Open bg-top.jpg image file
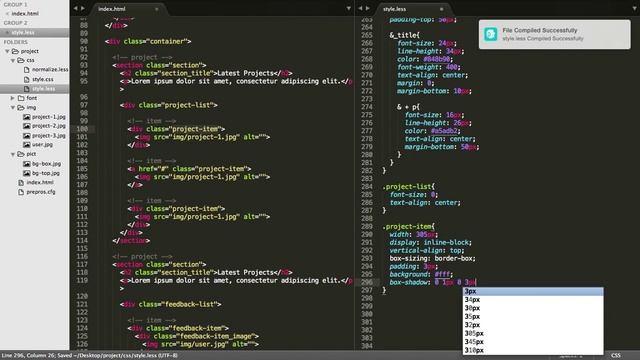Image resolution: width=640 pixels, height=360 pixels. coord(46,173)
